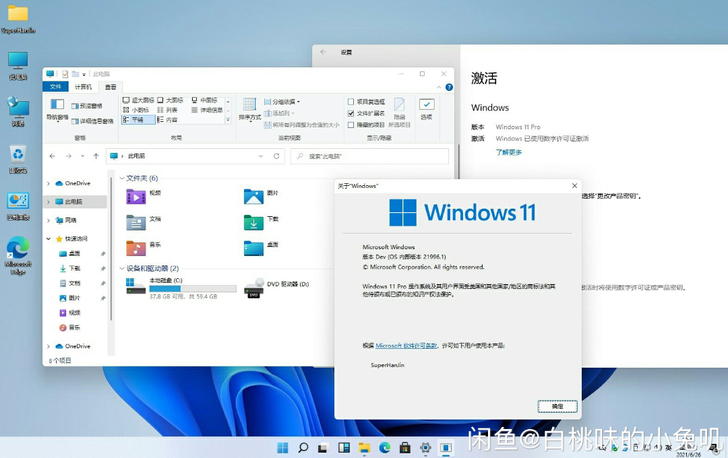Screen dimensions: 728x458
Task: Choose the 小图标 layout option
Action: [x=136, y=110]
